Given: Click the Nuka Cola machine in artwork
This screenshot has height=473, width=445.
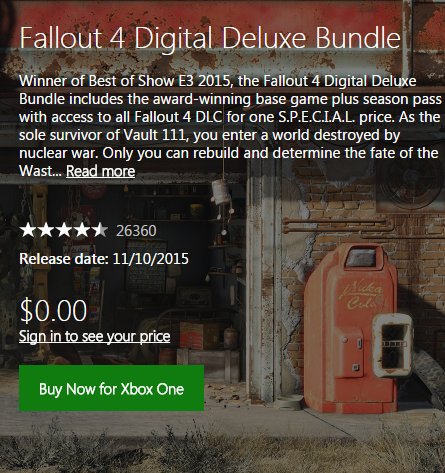Looking at the screenshot, I should 358,328.
